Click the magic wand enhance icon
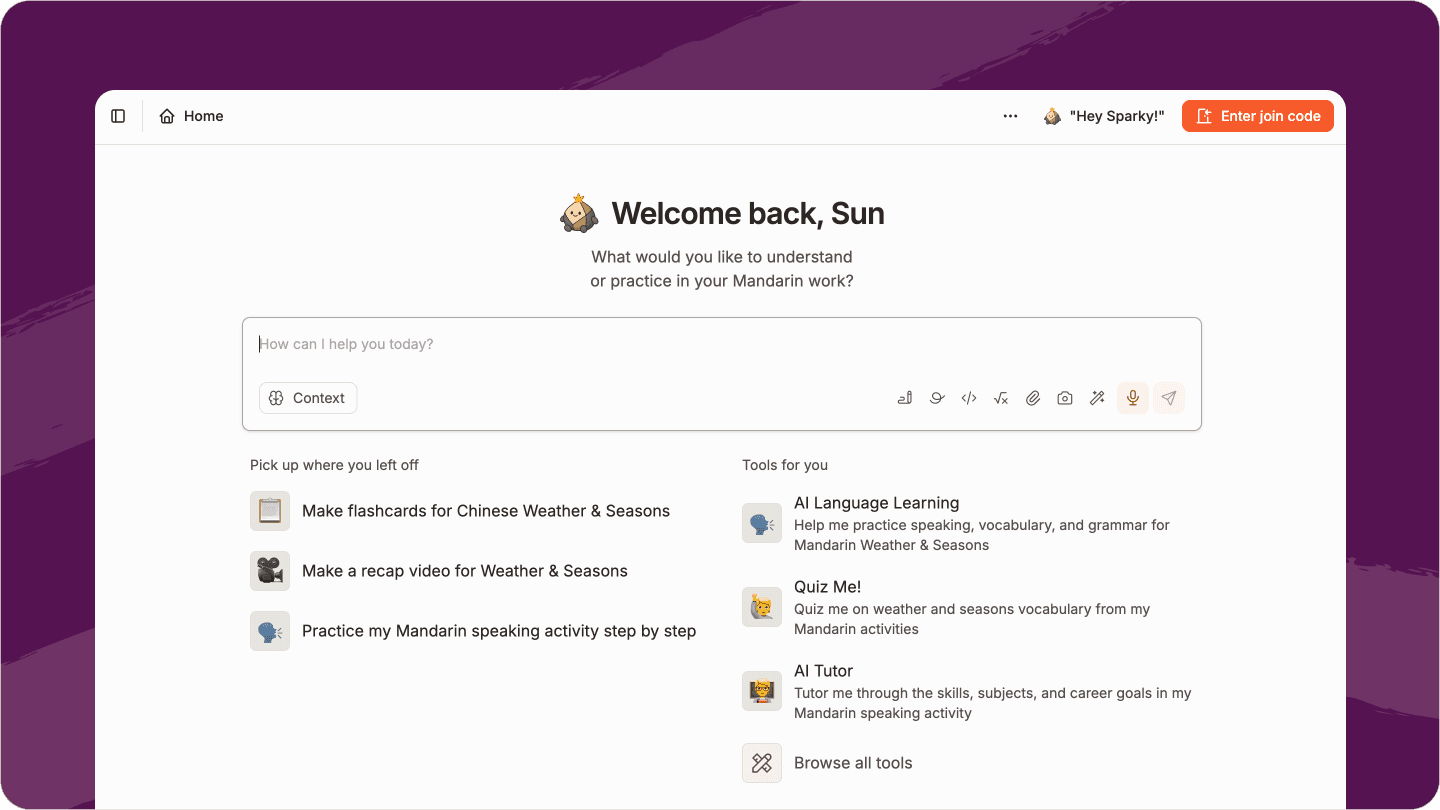This screenshot has height=810, width=1440. click(1097, 398)
